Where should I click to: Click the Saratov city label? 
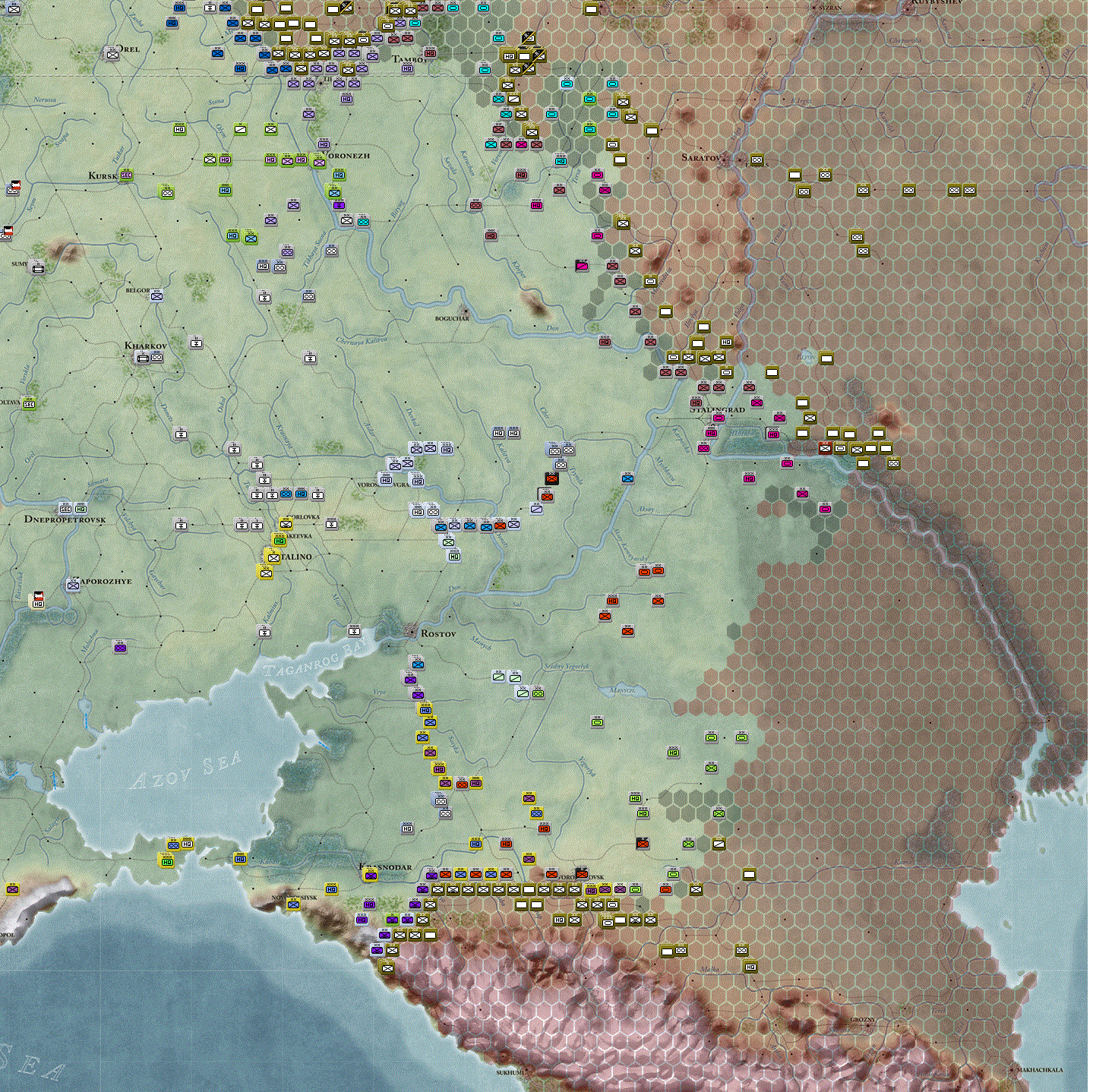coord(701,157)
